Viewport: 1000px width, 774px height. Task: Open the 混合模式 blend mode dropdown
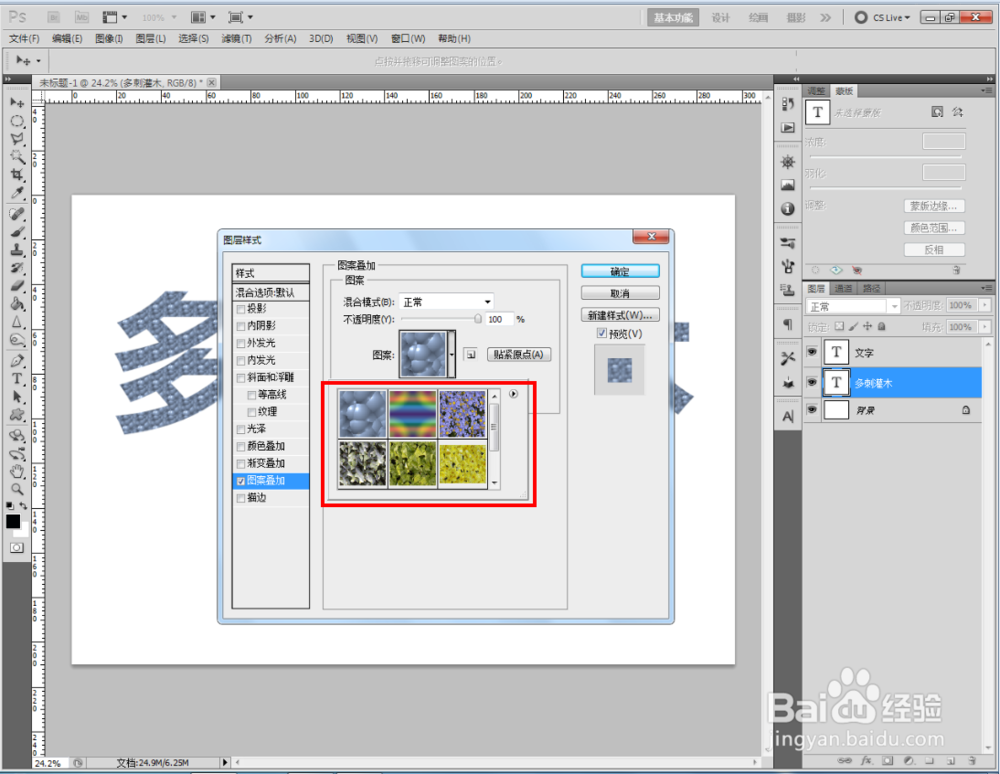click(x=446, y=302)
